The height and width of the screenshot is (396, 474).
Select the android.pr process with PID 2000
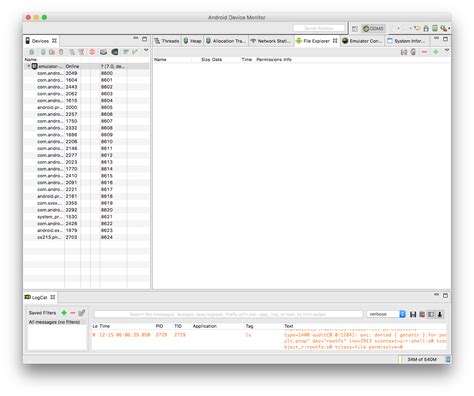tap(86, 107)
